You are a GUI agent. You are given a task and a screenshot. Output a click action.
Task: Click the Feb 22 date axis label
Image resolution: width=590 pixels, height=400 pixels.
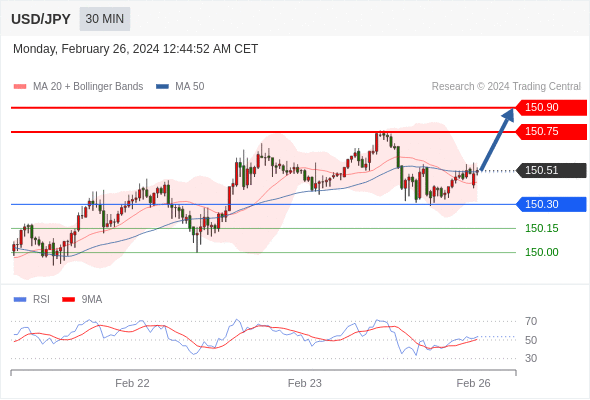pos(132,383)
